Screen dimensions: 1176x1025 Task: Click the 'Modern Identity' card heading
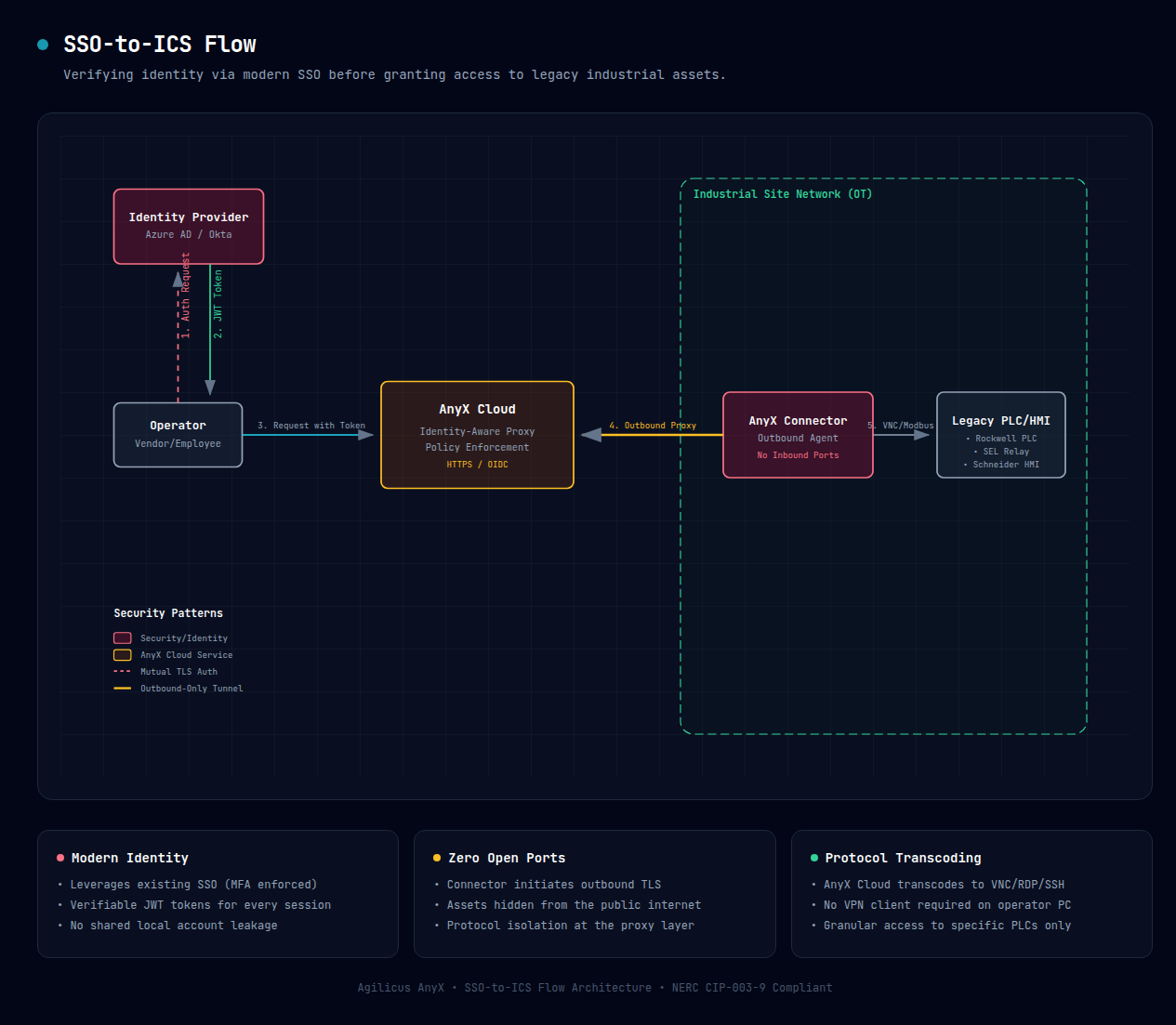(x=130, y=858)
